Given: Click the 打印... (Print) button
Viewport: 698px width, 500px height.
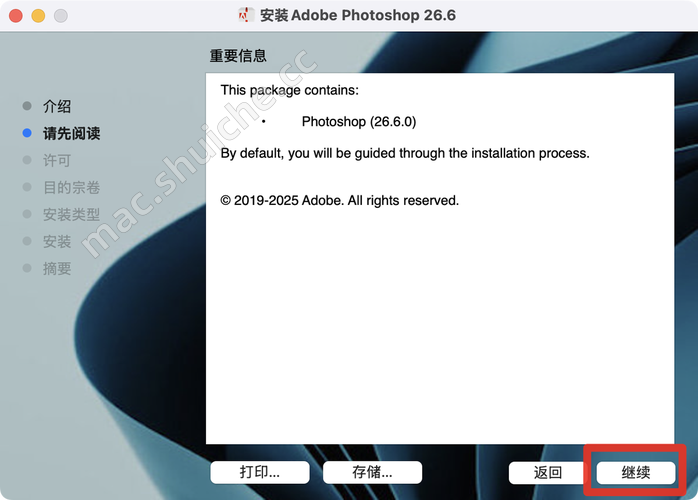Looking at the screenshot, I should point(260,472).
